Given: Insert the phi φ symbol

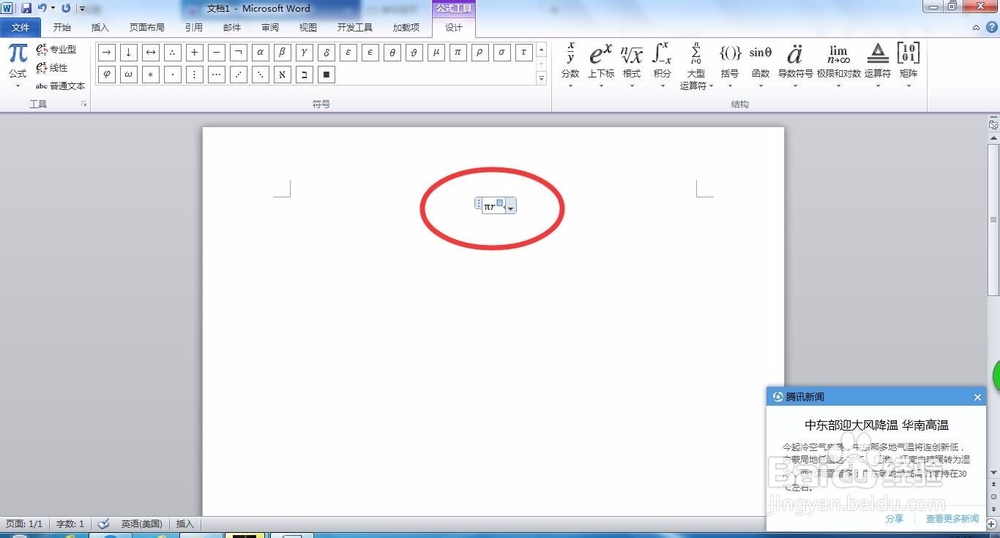Looking at the screenshot, I should pos(107,75).
